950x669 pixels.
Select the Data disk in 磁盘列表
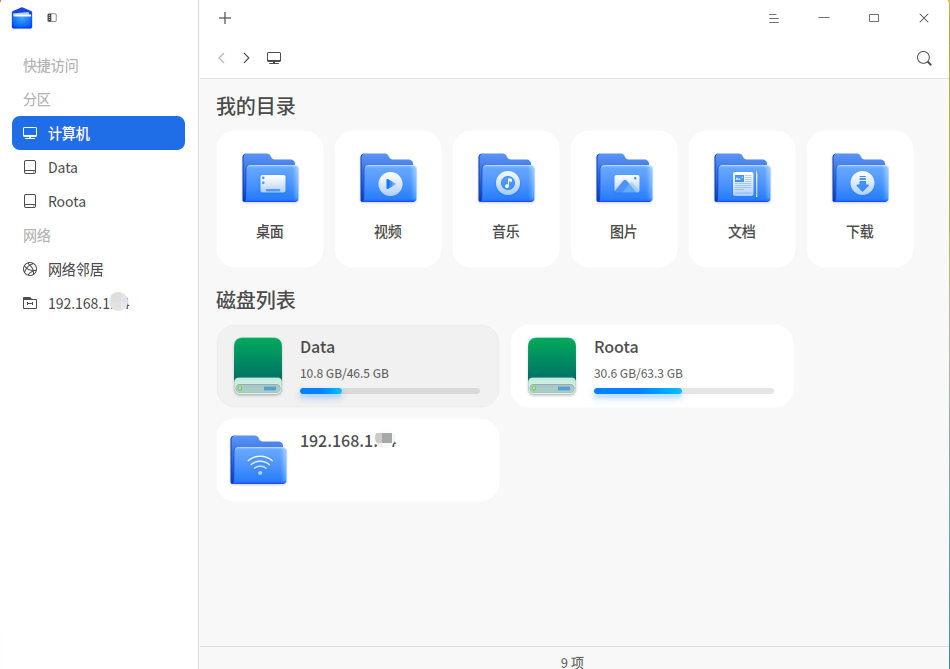[357, 366]
